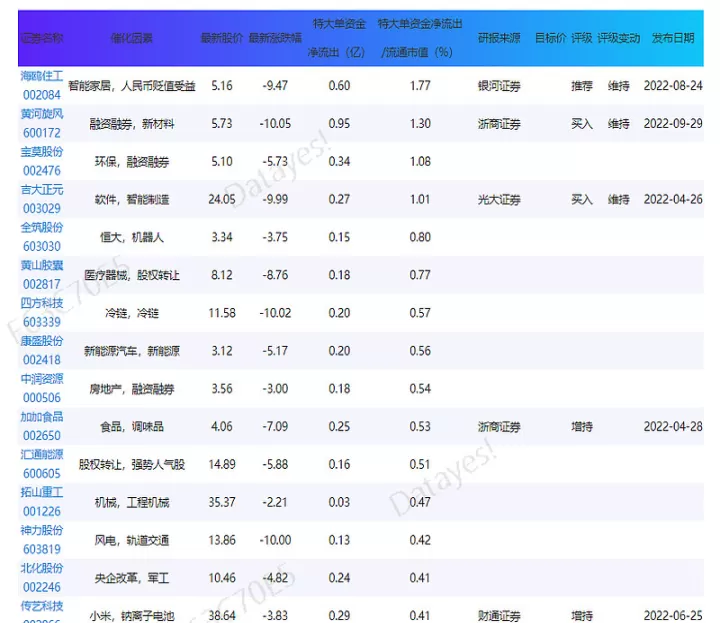
Task: Select catalyst text 融资融券，新材料
Action: pyautogui.click(x=132, y=124)
